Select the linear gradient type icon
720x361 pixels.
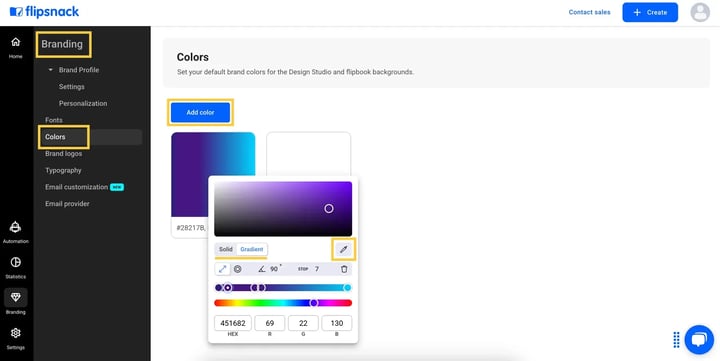click(x=222, y=269)
